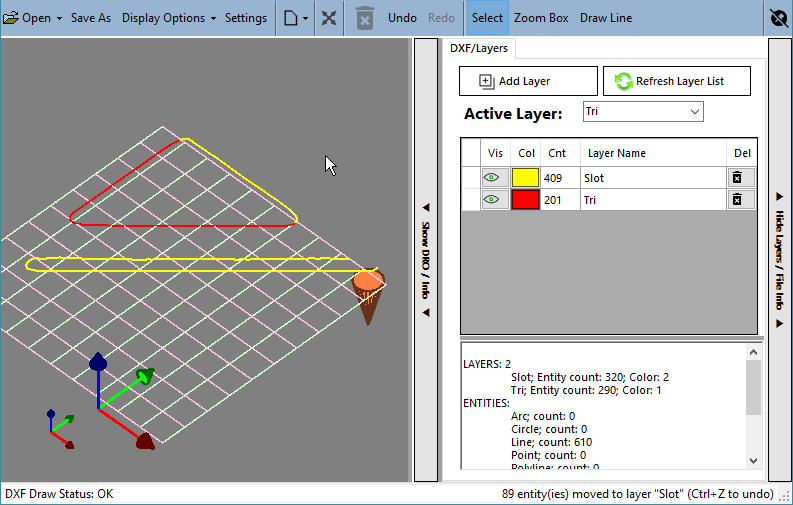Click the crossed-out eye icon at top right

(779, 18)
